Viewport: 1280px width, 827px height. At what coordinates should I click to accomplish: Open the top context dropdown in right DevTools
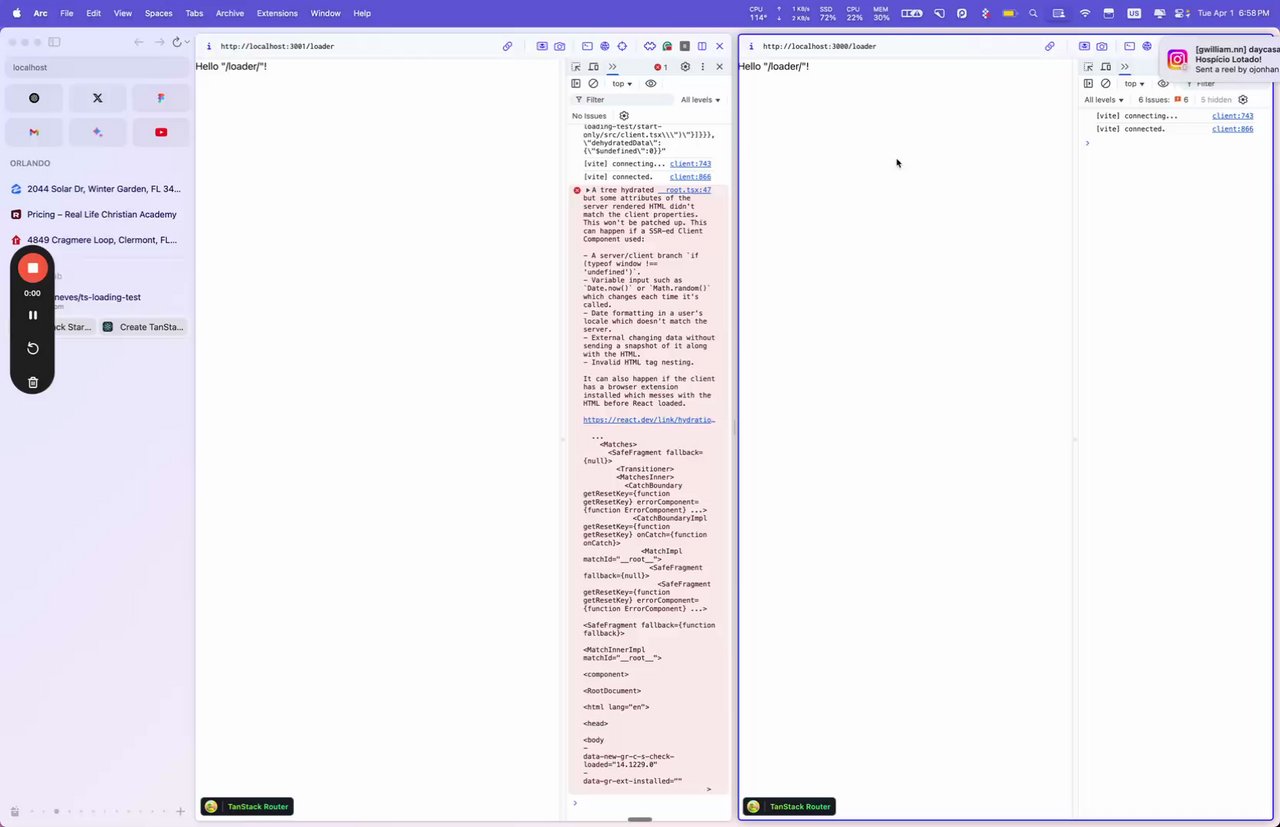(1134, 84)
